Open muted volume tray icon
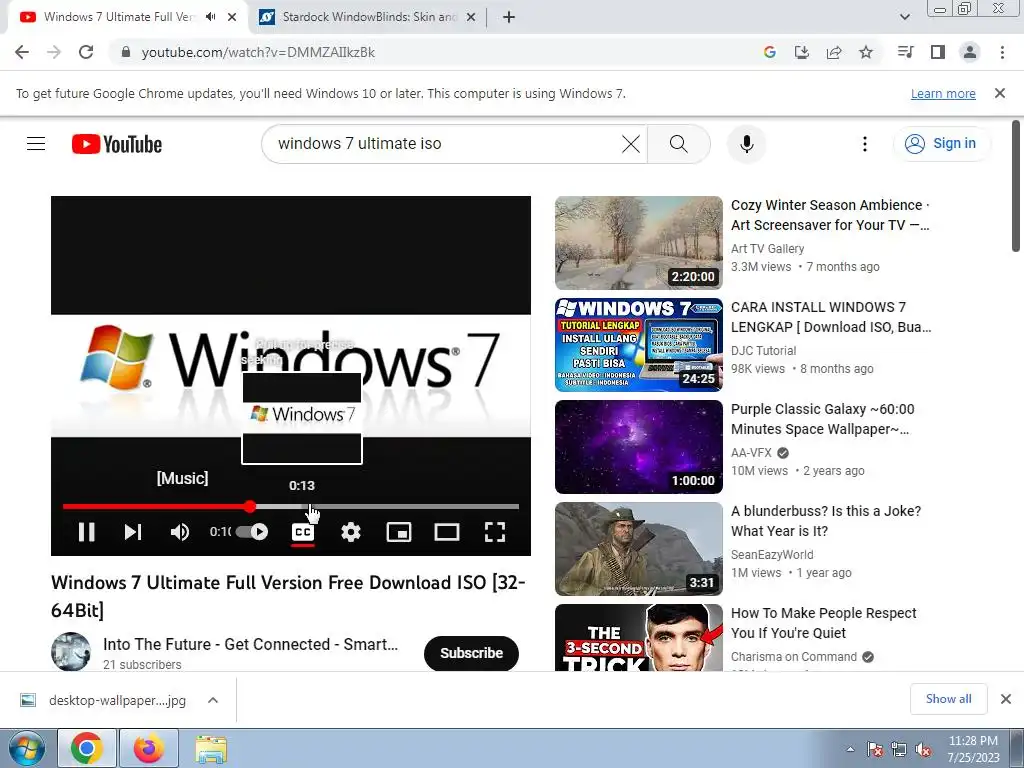Screen dimensions: 1024x768 click(923, 750)
